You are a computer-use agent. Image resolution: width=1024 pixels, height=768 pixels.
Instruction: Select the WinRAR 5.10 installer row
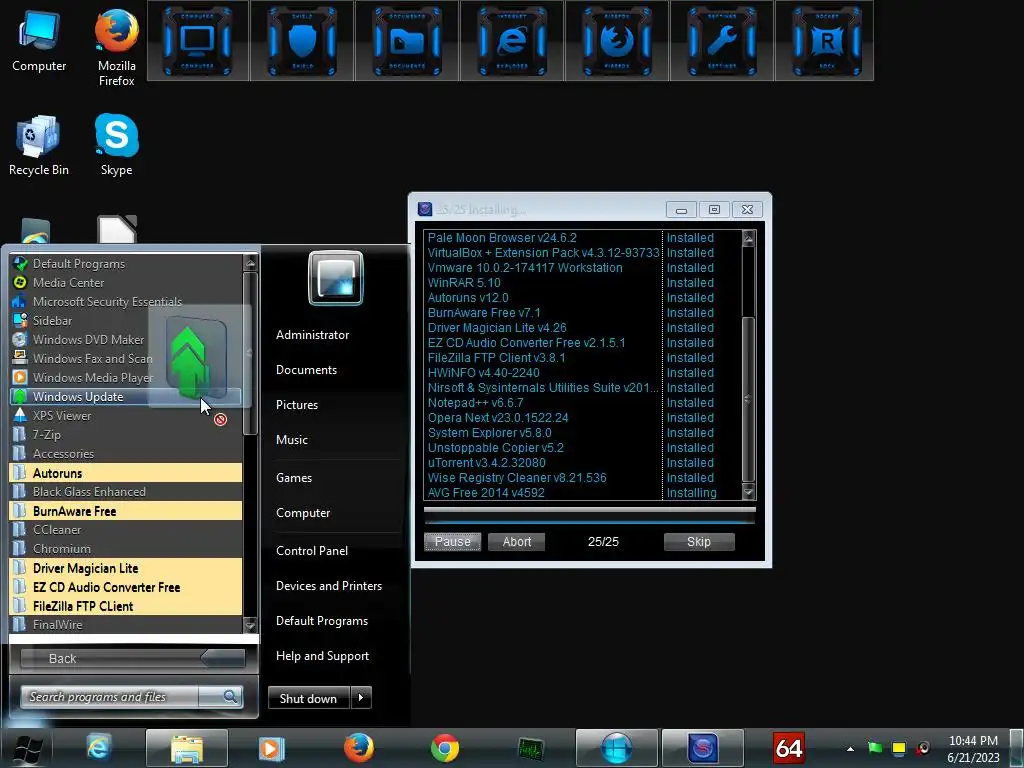[x=581, y=283]
